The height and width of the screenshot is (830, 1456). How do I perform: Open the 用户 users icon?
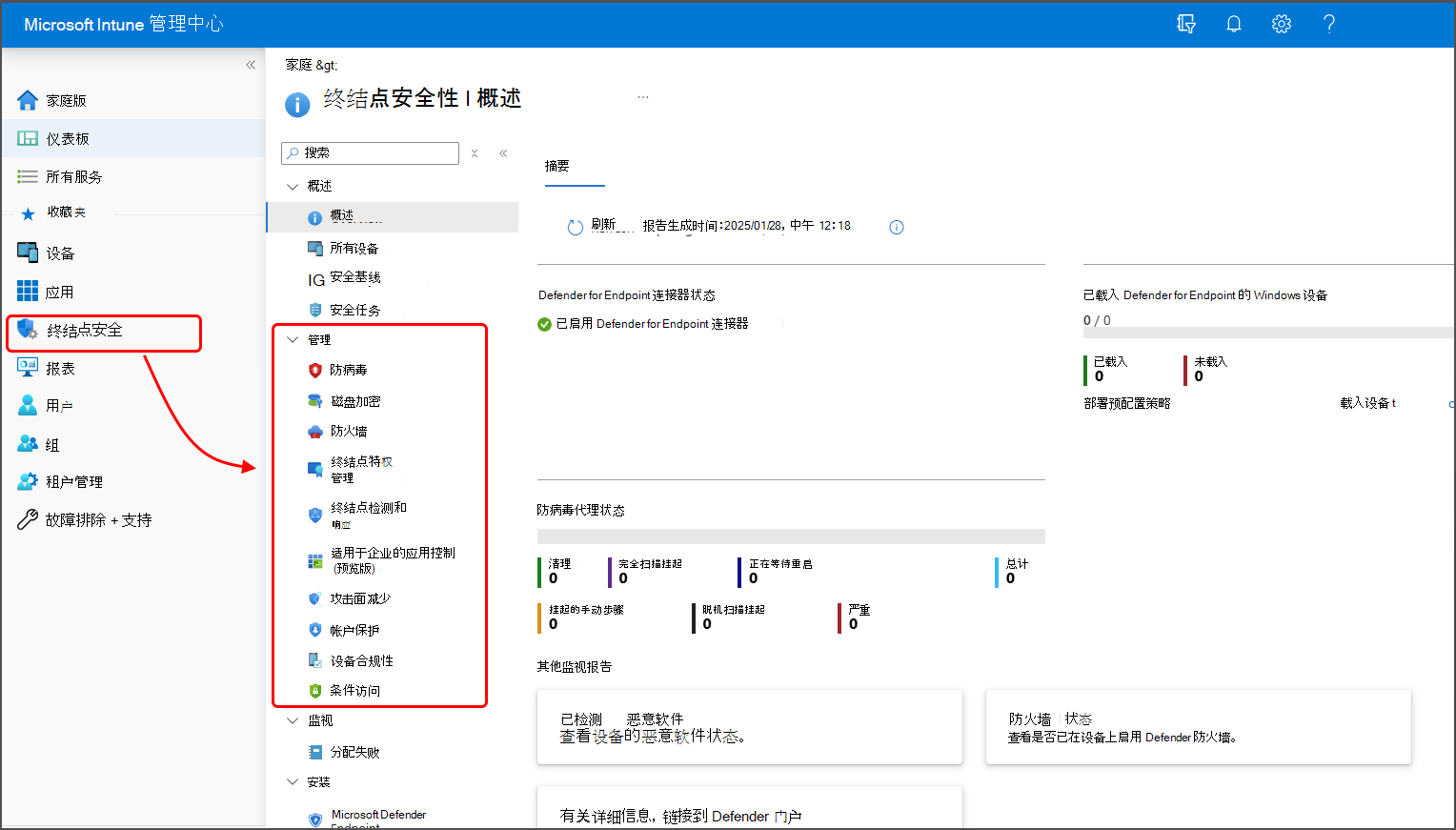click(28, 406)
